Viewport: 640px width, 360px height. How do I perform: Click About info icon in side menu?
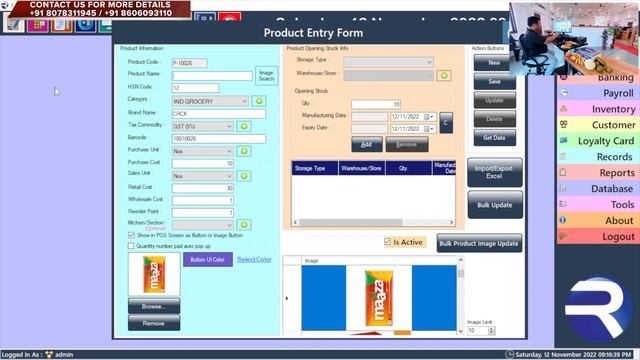coord(563,220)
